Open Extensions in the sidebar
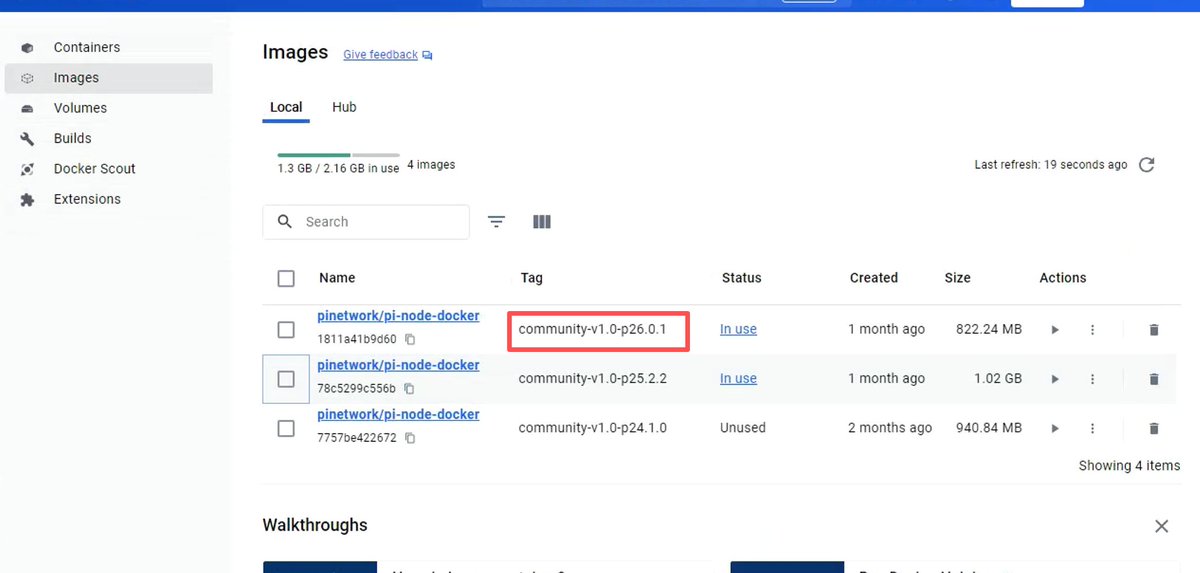 [x=87, y=199]
